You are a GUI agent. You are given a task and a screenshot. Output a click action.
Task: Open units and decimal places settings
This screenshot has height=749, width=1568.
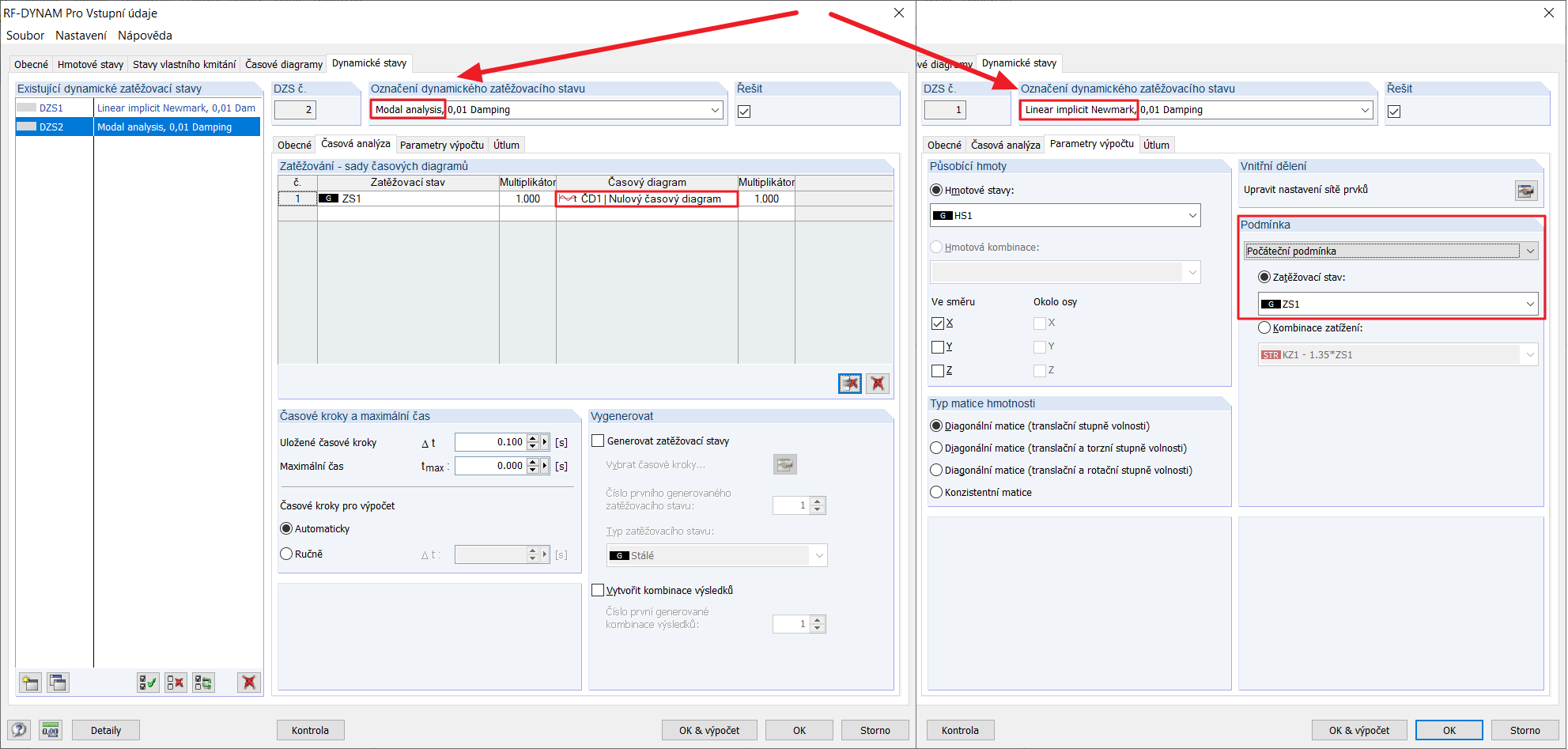51,730
